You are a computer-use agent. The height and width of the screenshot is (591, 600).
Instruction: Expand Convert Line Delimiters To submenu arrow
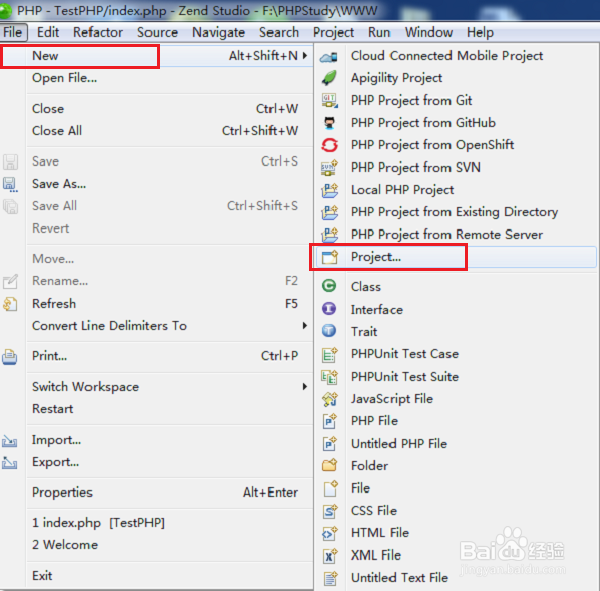coord(305,326)
